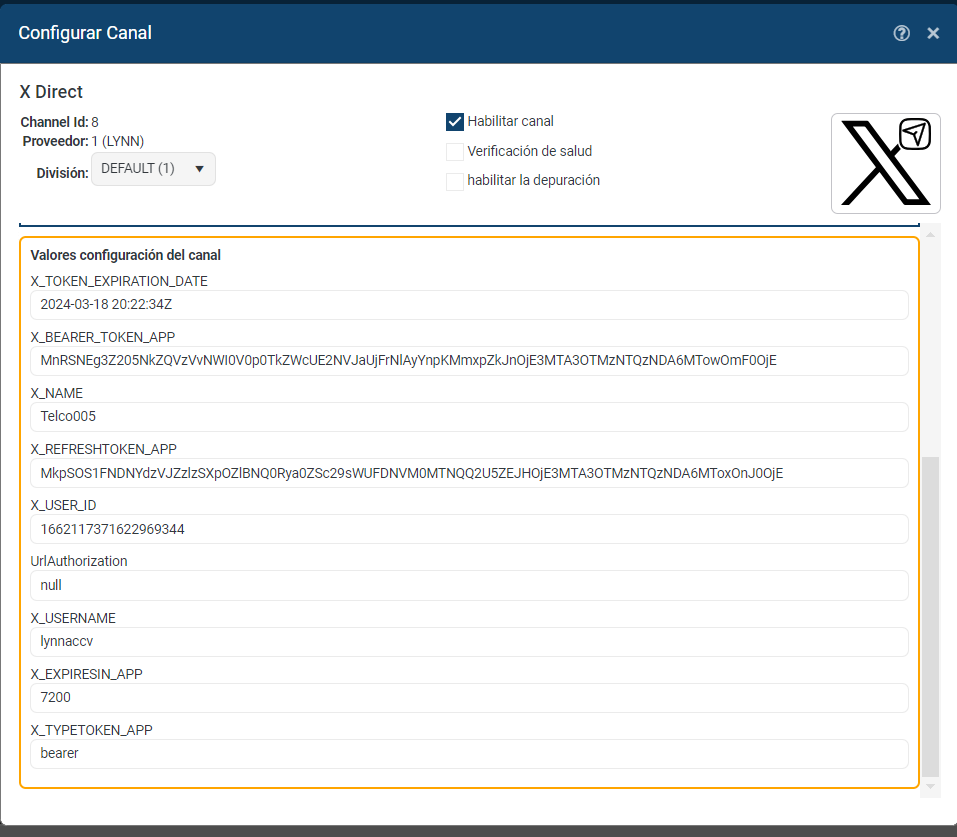Viewport: 957px width, 837px height.
Task: Toggle the habilitar la depuración checkbox
Action: point(455,181)
